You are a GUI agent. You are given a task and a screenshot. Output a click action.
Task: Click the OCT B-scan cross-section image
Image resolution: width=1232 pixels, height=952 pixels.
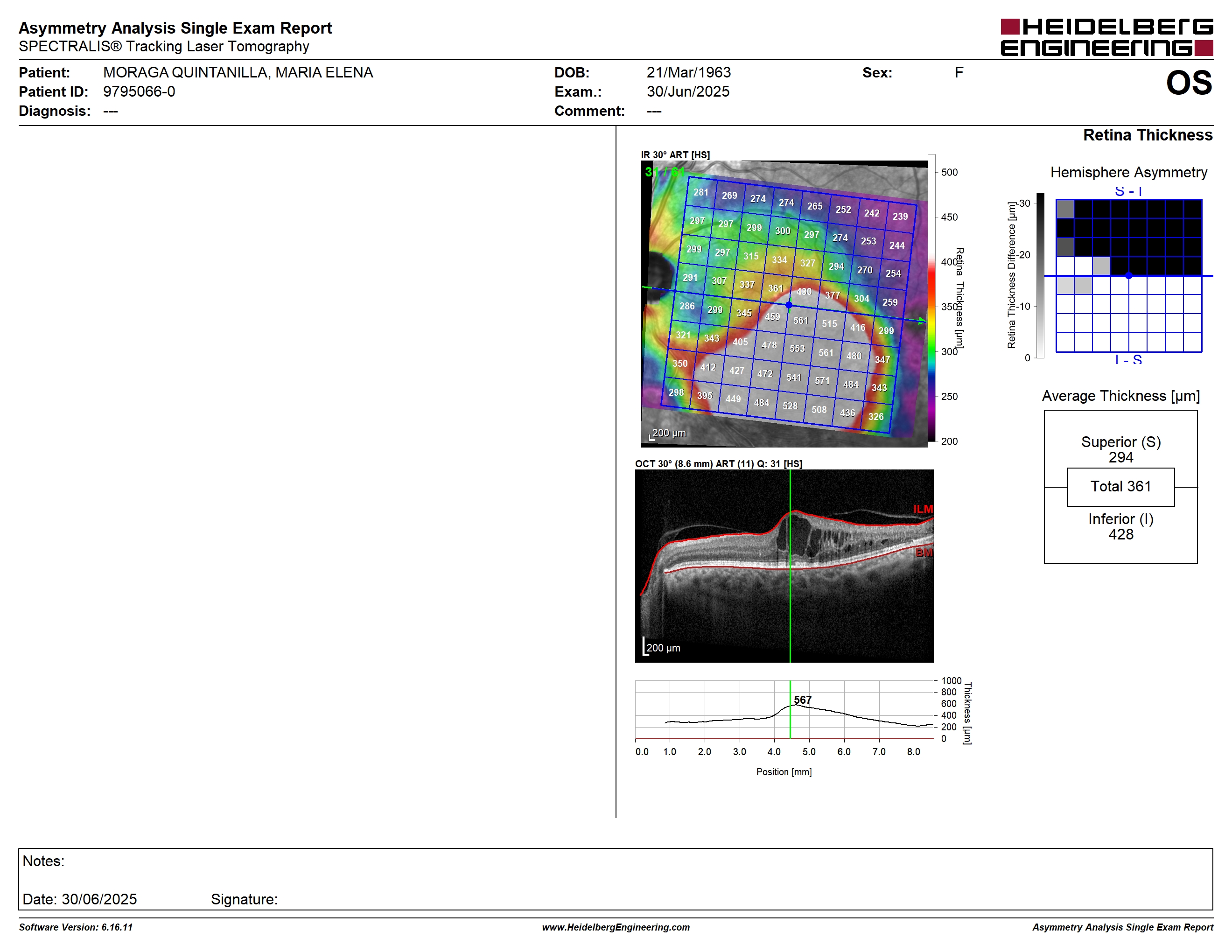784,566
